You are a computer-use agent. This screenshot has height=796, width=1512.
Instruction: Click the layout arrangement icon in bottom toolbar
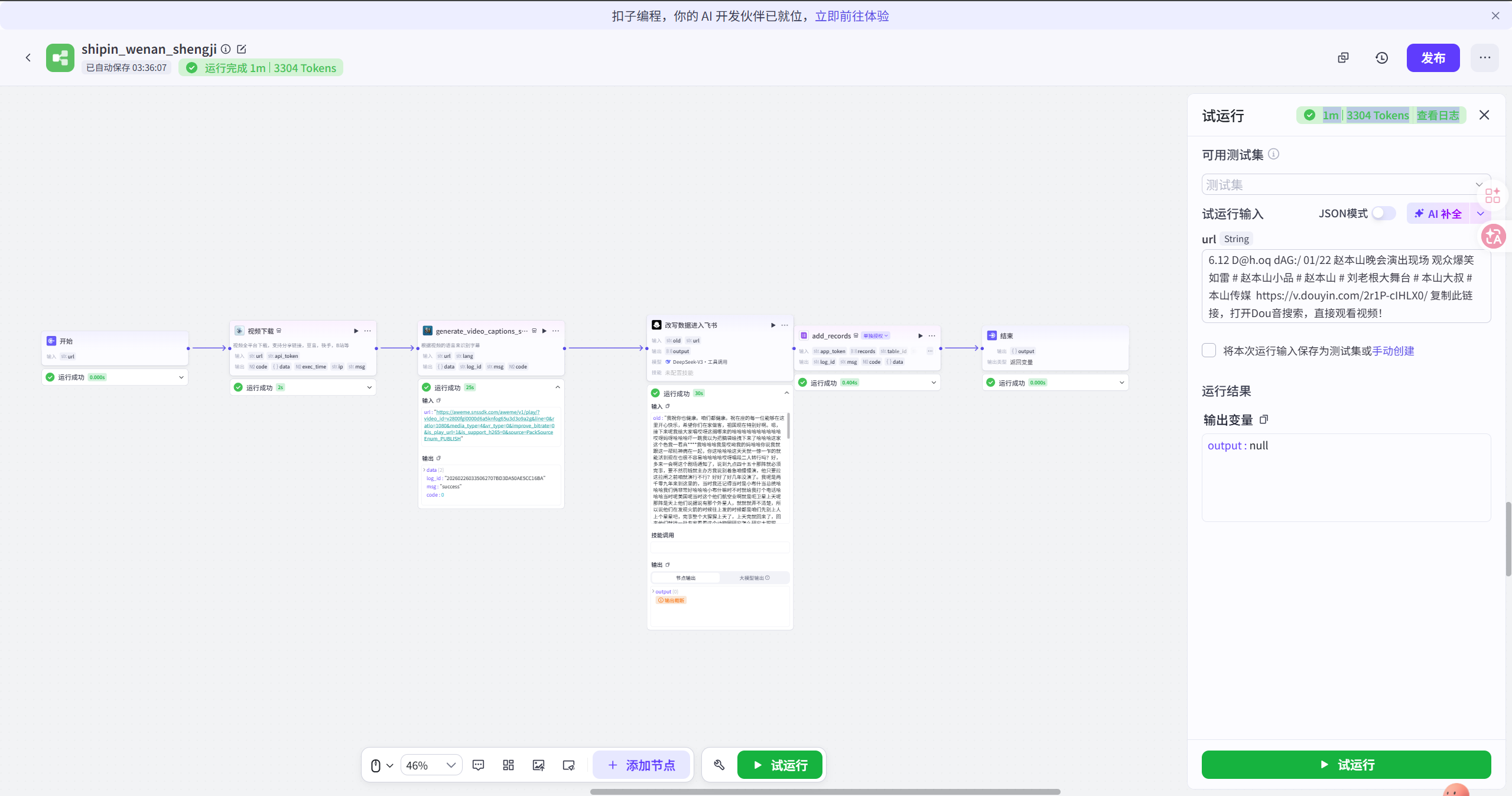507,765
